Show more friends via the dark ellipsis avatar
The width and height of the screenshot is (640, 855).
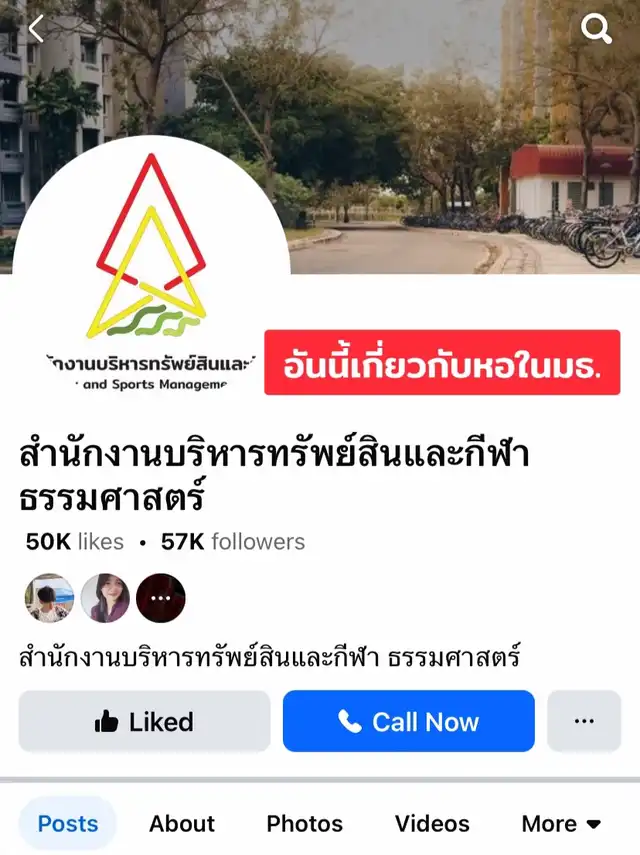point(161,598)
